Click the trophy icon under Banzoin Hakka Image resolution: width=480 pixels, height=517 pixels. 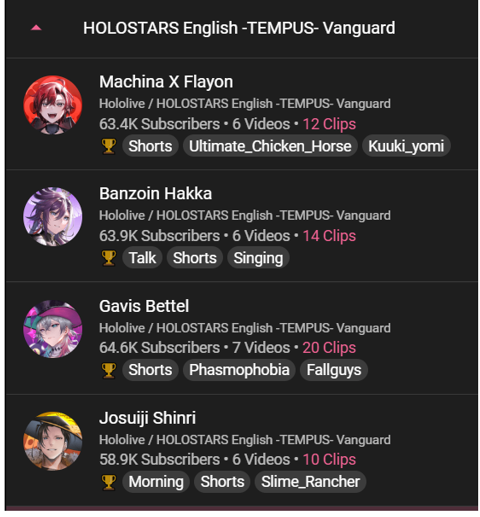pos(109,258)
